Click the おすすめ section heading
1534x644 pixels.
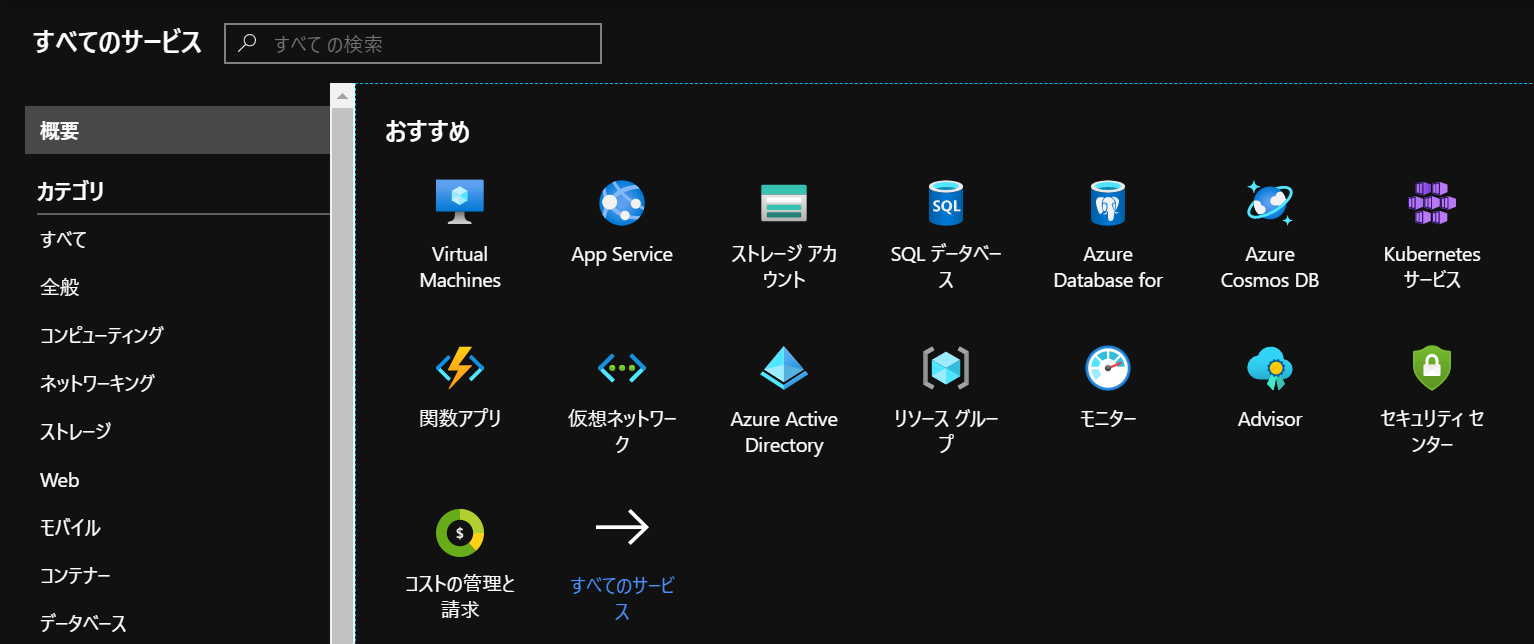(x=428, y=131)
